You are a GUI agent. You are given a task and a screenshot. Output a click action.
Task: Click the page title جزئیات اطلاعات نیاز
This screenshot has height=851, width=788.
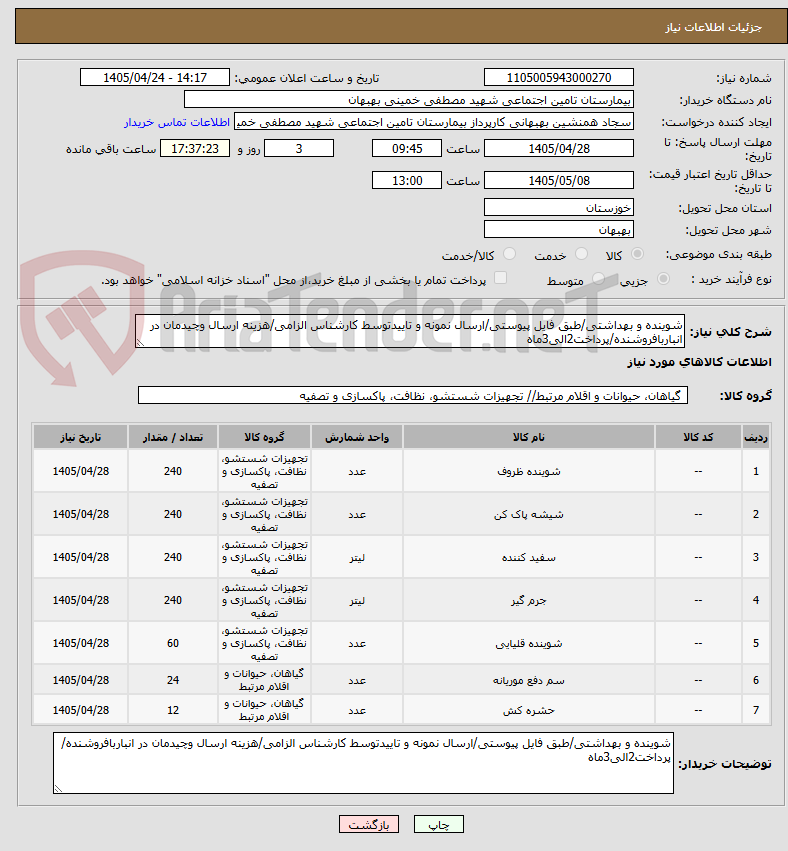714,27
